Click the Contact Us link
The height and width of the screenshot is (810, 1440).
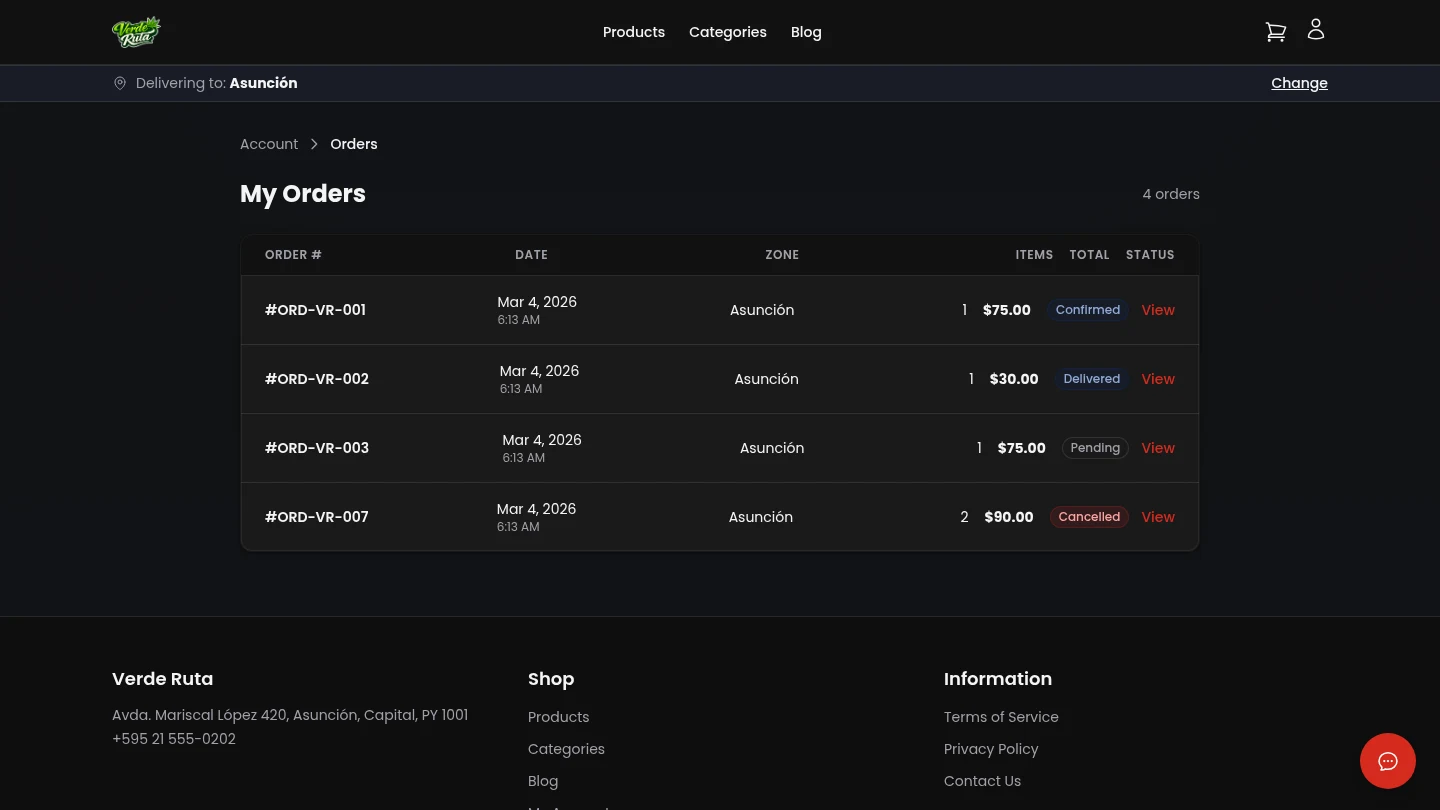pyautogui.click(x=982, y=781)
